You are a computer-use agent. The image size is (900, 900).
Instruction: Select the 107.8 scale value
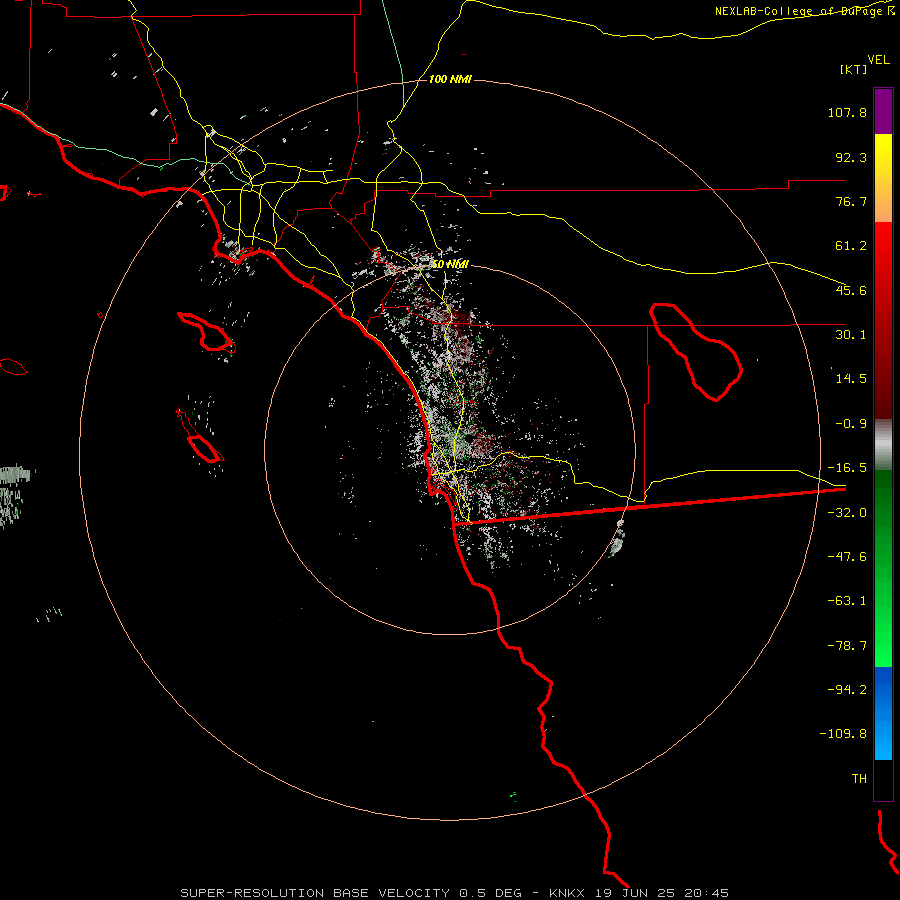tap(847, 112)
